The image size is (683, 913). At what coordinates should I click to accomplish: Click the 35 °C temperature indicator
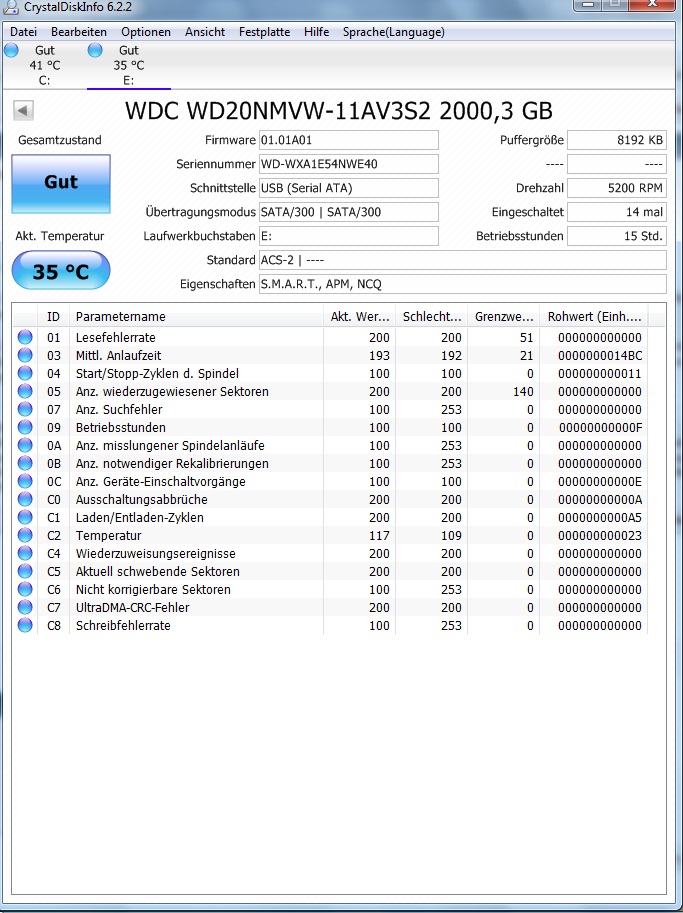pos(61,271)
